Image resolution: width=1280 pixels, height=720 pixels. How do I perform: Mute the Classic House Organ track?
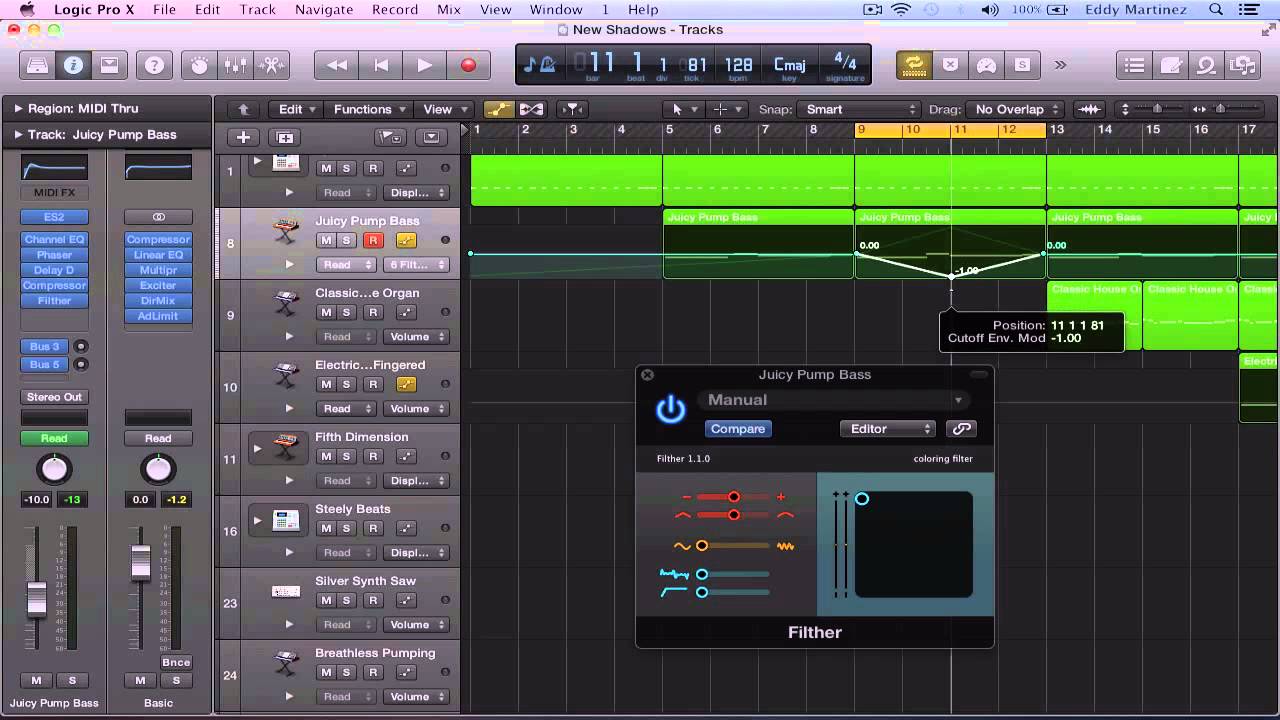pyautogui.click(x=326, y=312)
